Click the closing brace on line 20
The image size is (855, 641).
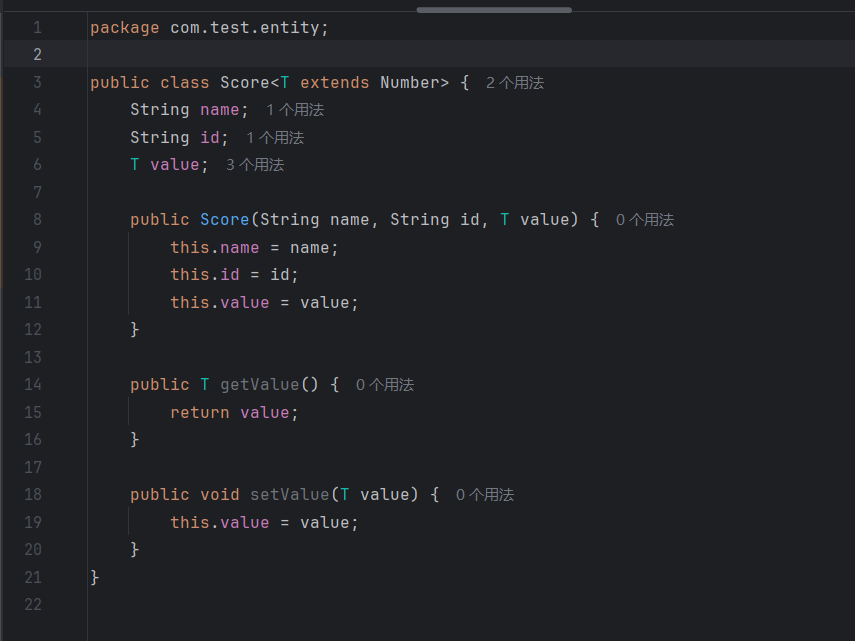coord(135,549)
